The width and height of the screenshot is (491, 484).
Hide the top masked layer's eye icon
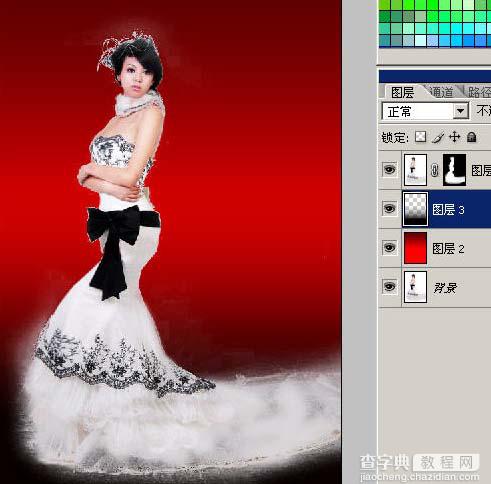click(389, 170)
